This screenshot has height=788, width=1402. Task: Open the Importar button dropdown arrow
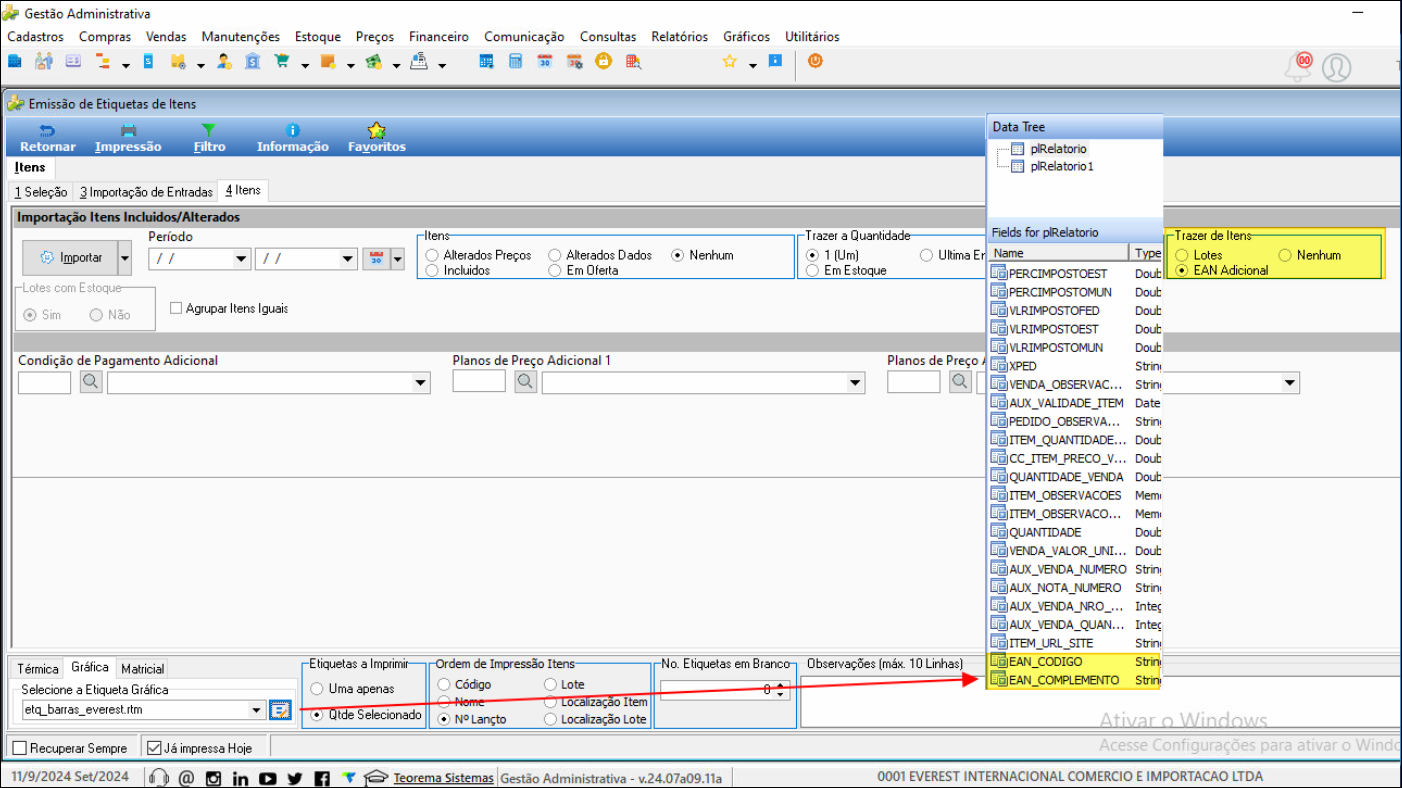[x=125, y=258]
